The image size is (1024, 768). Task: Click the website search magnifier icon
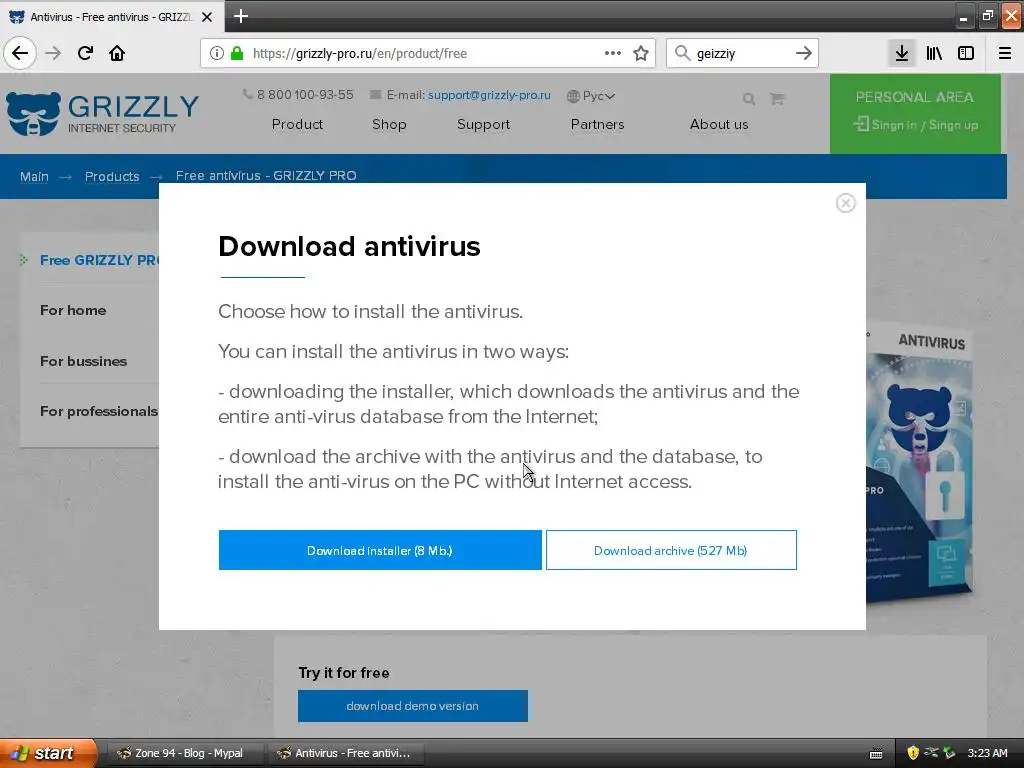tap(749, 99)
